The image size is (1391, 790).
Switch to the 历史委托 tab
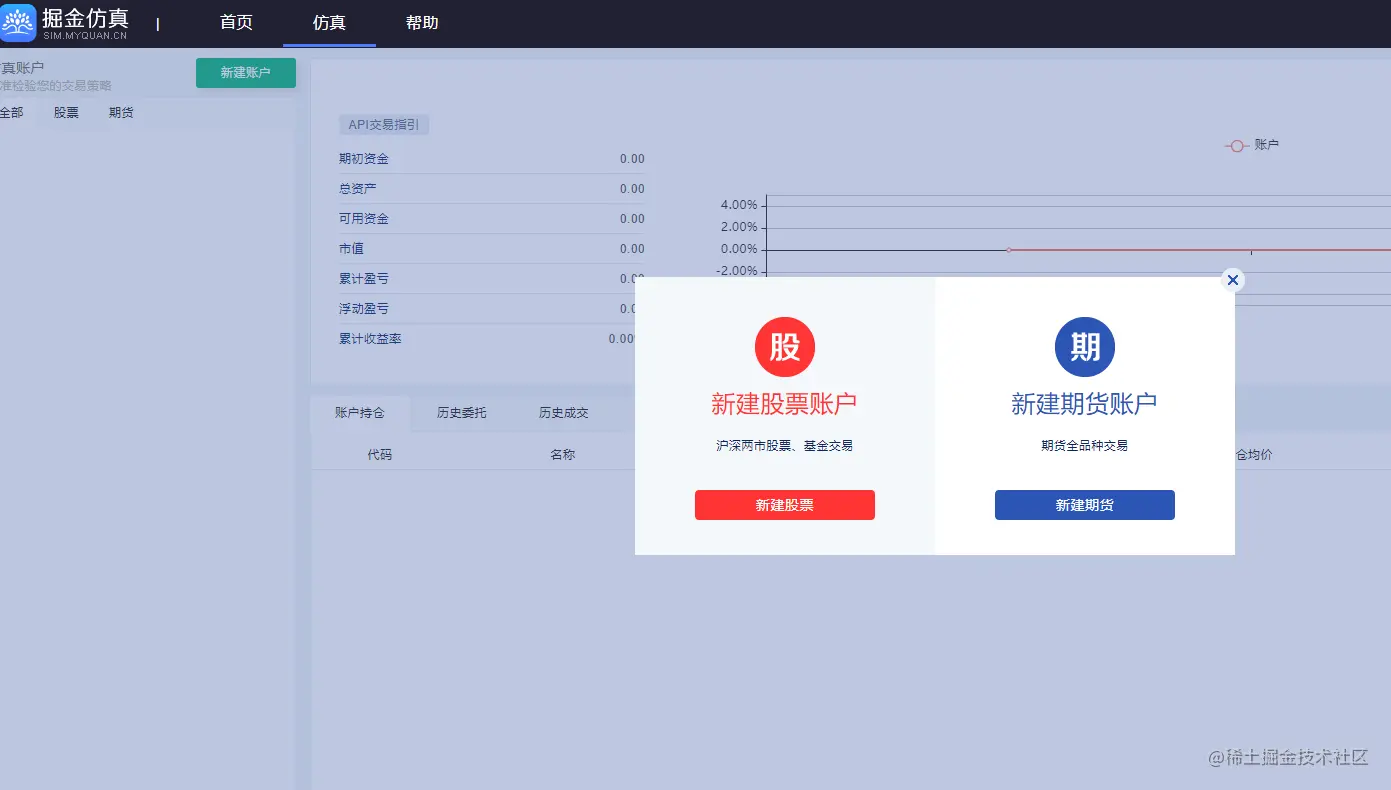click(462, 412)
